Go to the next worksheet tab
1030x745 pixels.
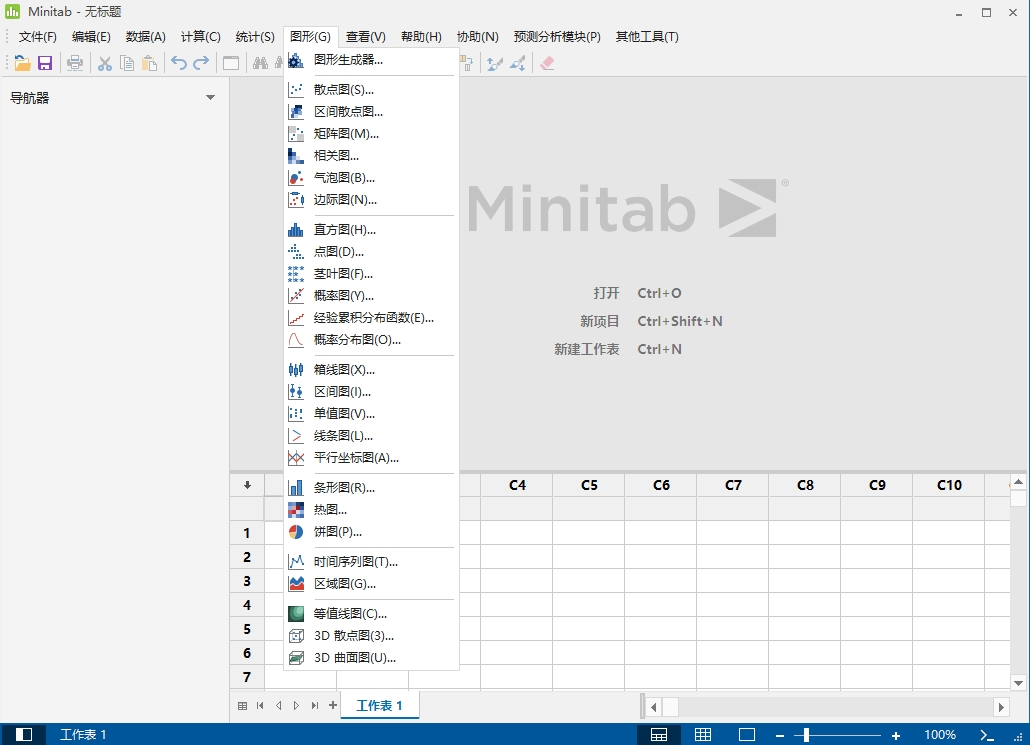pos(296,706)
